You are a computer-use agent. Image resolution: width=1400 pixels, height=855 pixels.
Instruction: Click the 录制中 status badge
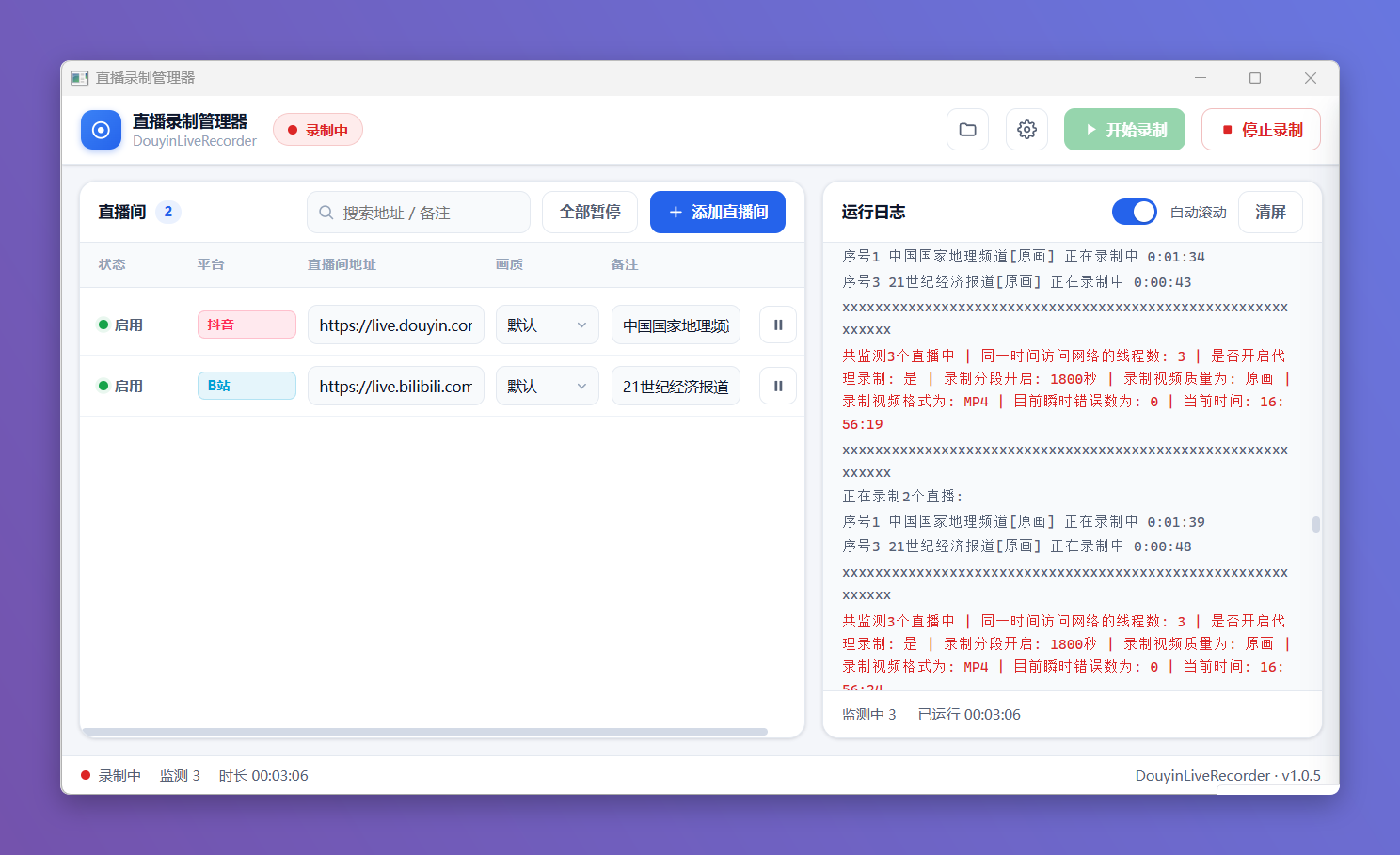[x=318, y=130]
